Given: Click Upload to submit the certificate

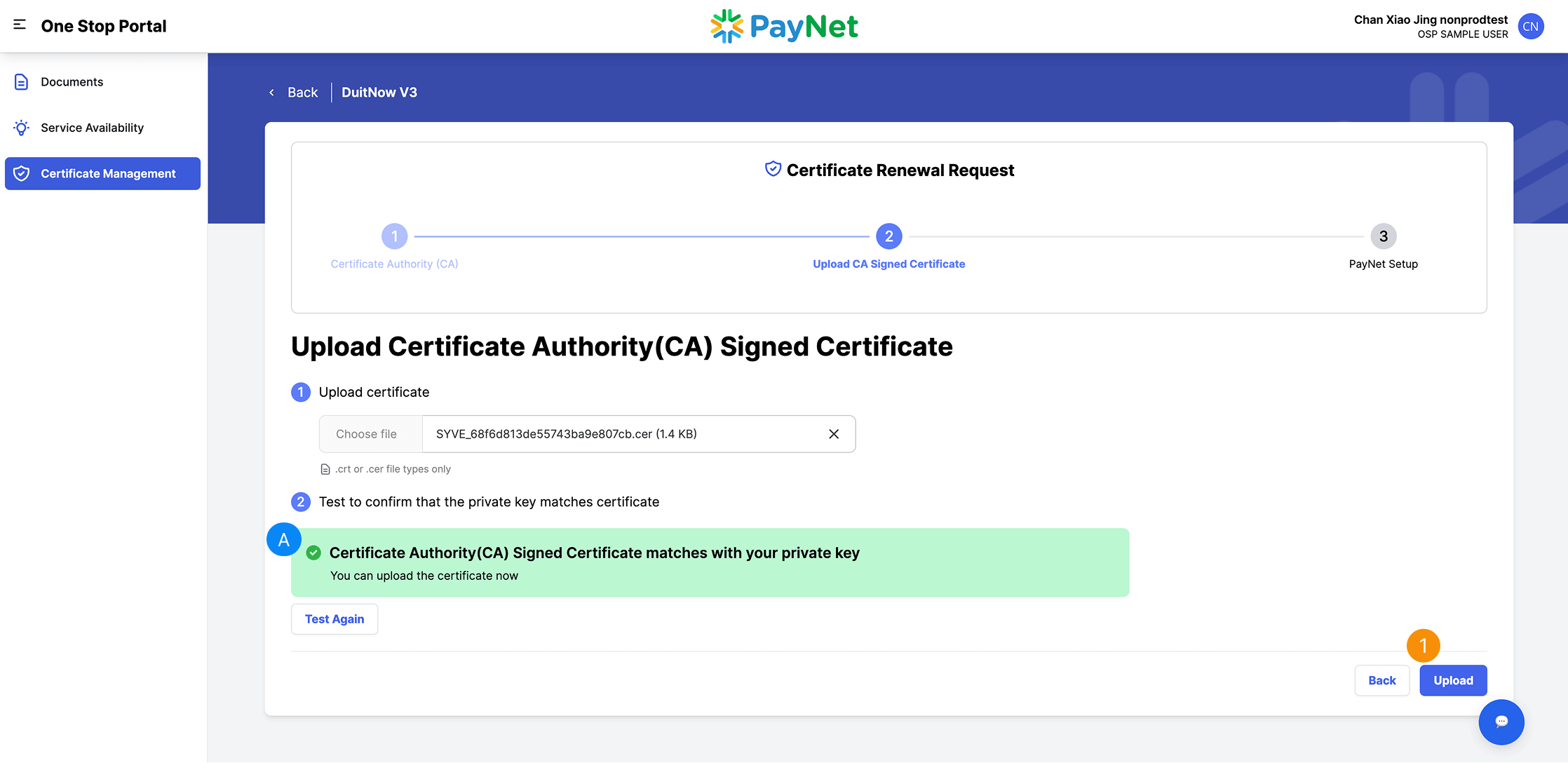Looking at the screenshot, I should pyautogui.click(x=1453, y=680).
